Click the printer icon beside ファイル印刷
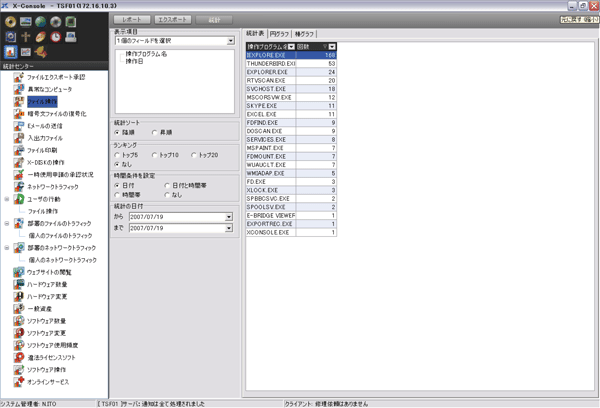This screenshot has height=408, width=600. pos(19,150)
